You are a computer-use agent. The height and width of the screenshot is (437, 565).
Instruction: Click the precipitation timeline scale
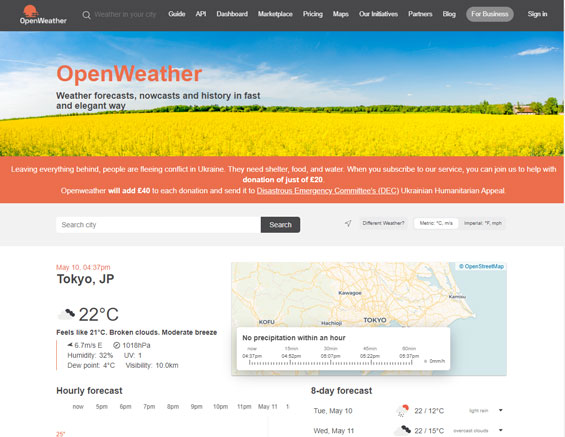click(x=330, y=363)
